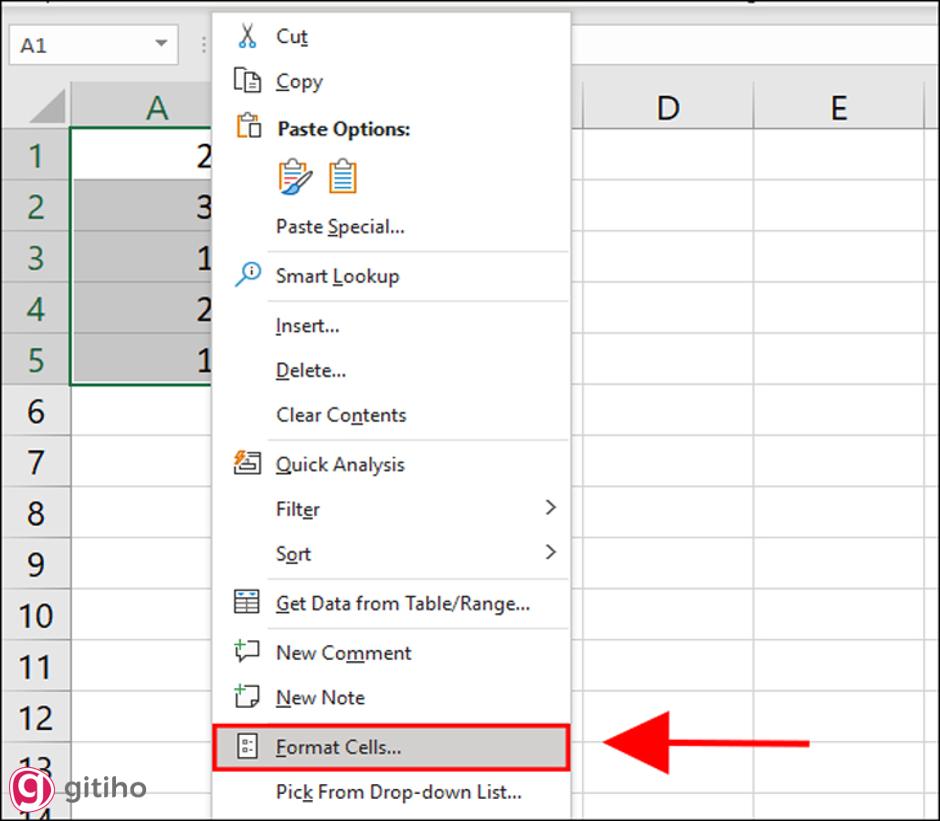940x821 pixels.
Task: Click the row 8 header
Action: pos(36,514)
